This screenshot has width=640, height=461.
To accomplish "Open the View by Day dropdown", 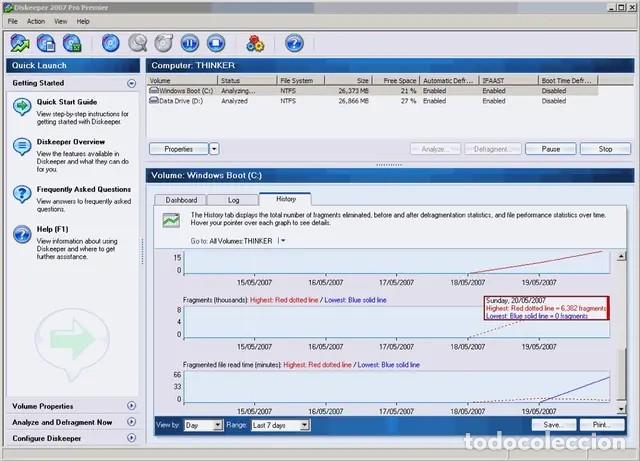I will 218,425.
